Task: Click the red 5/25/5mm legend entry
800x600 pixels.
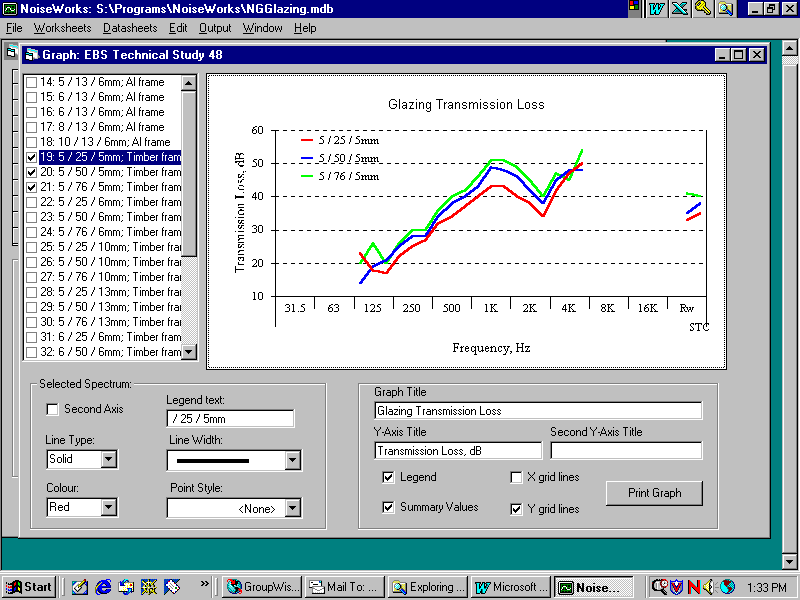Action: click(x=340, y=140)
